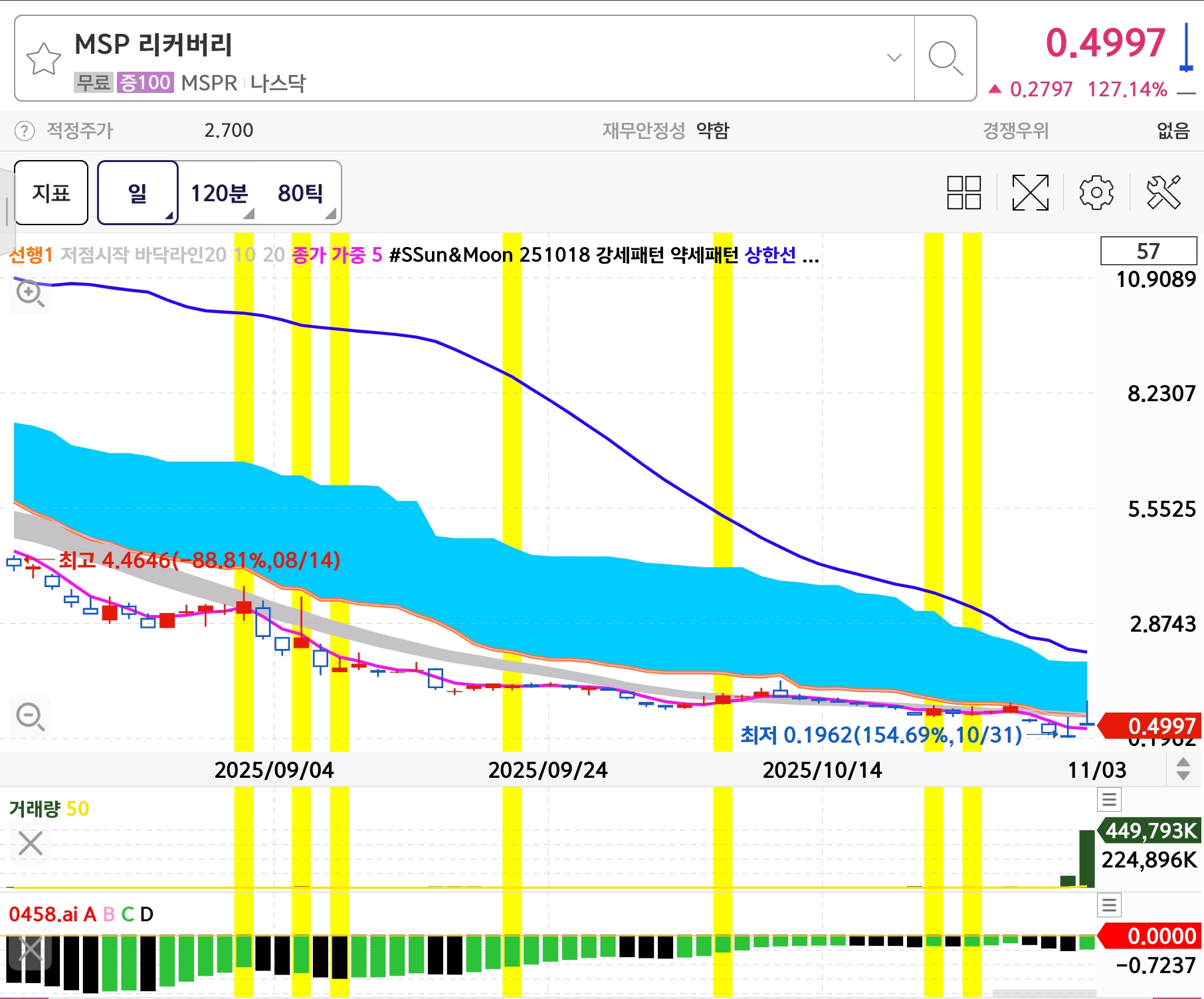Switch to the 80틱 interval
Image resolution: width=1204 pixels, height=999 pixels.
(x=300, y=193)
